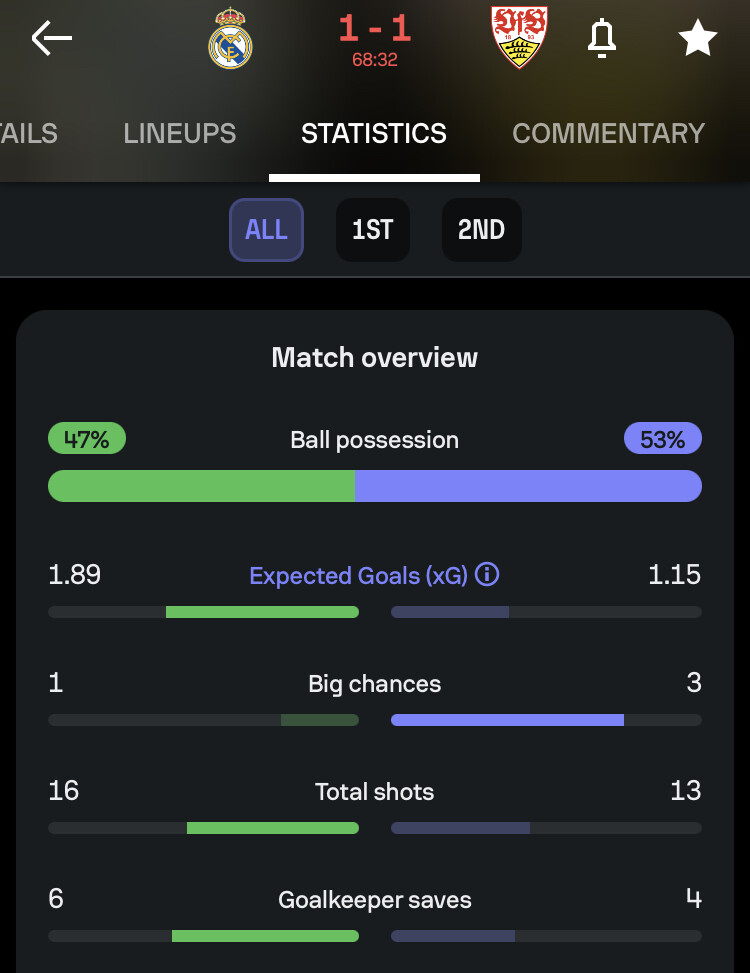
Task: Select the Statistics tab
Action: [x=374, y=134]
